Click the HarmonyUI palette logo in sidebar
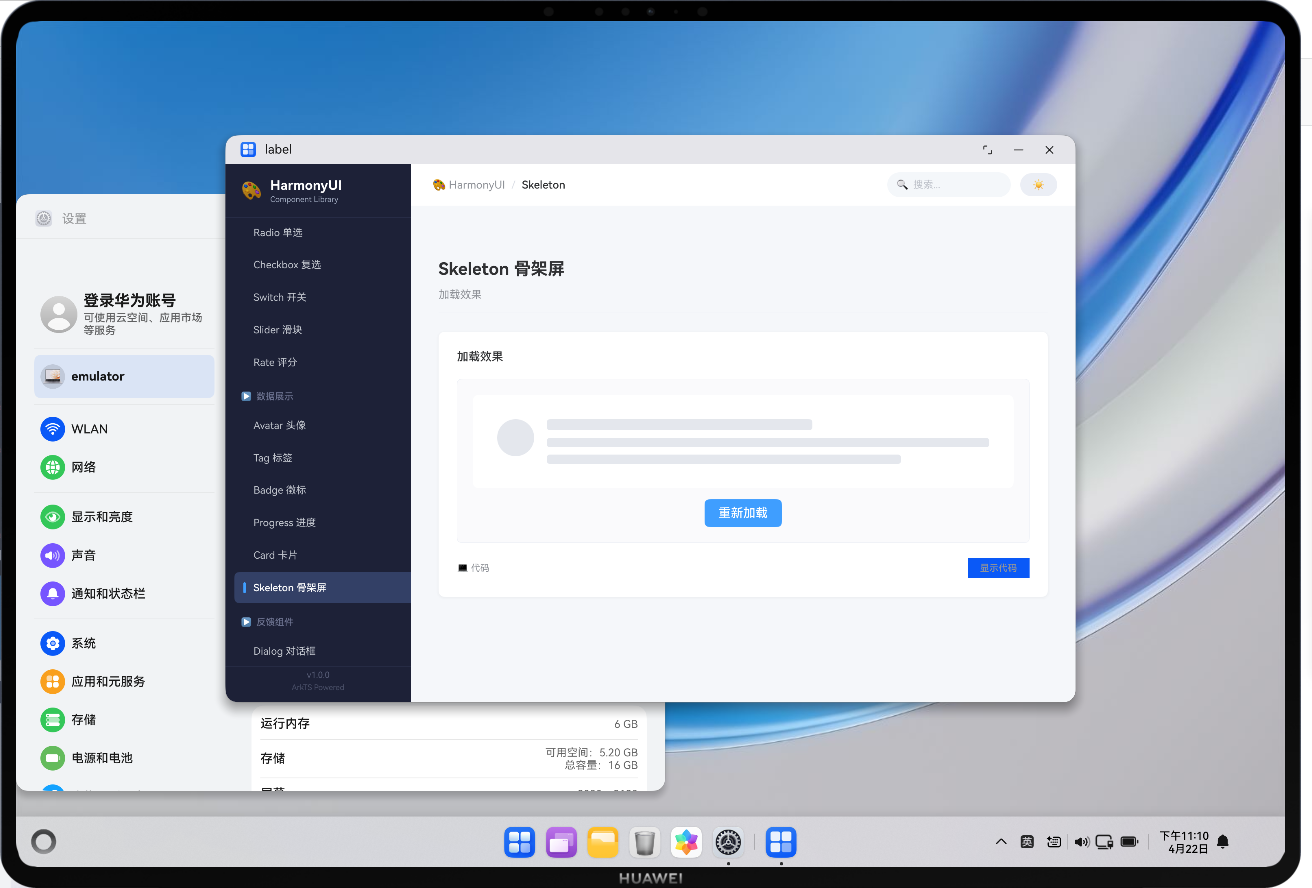The width and height of the screenshot is (1312, 888). point(251,190)
